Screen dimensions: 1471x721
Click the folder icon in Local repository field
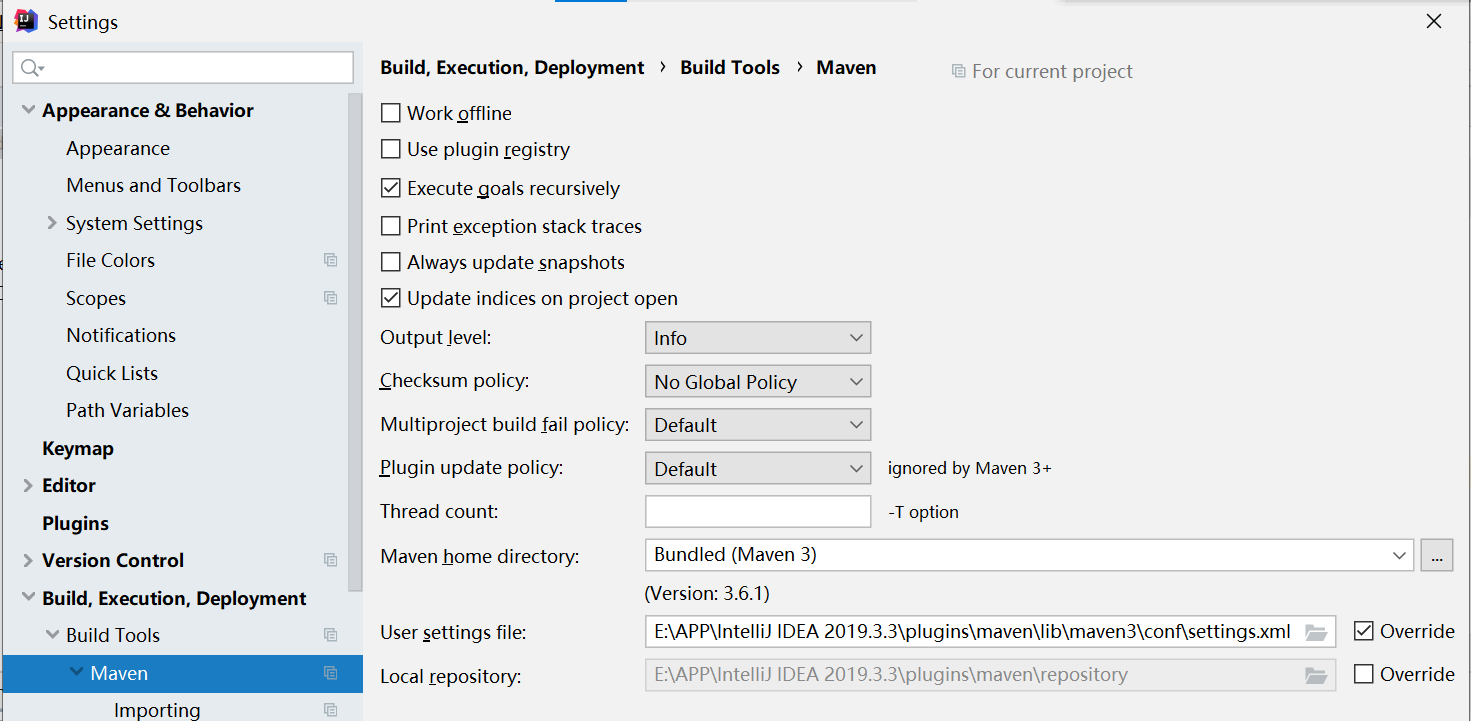click(x=1315, y=675)
